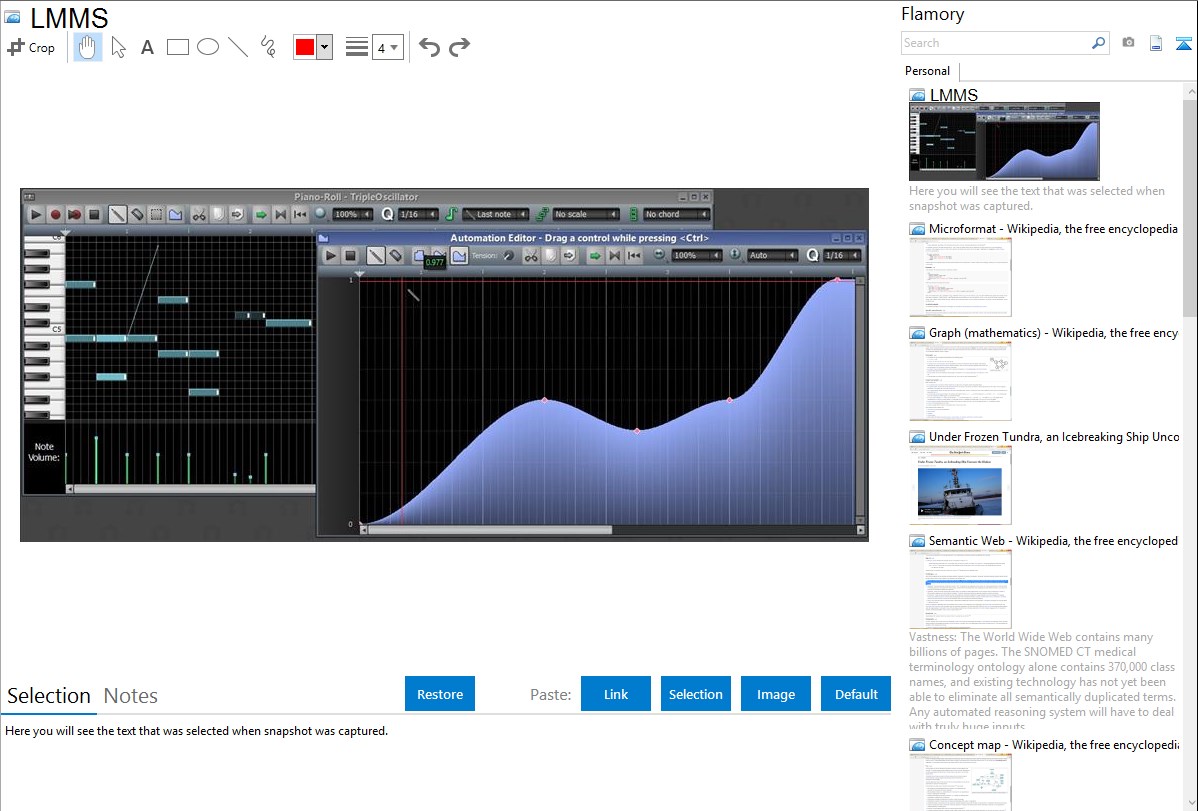Click Play in the Piano-Roll toolbar
1198x811 pixels.
tap(35, 215)
